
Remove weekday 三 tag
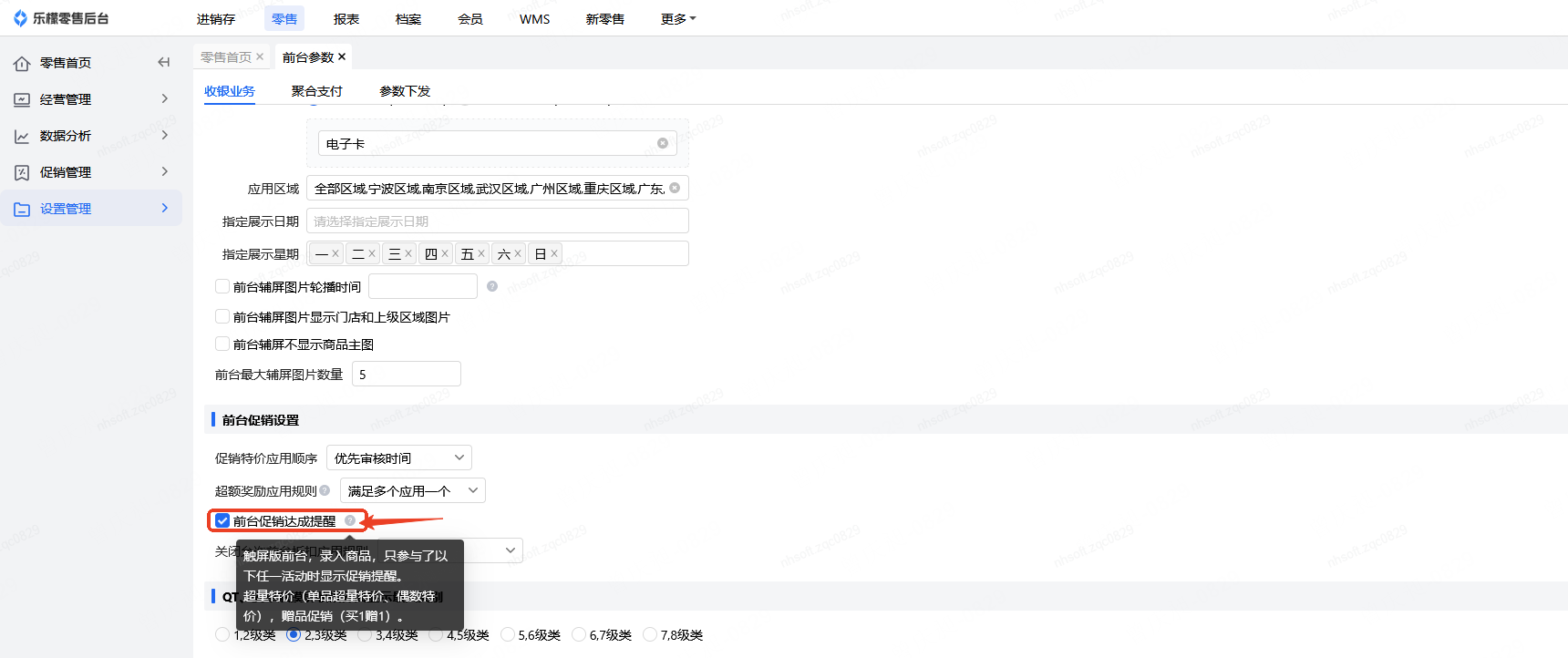[x=408, y=253]
